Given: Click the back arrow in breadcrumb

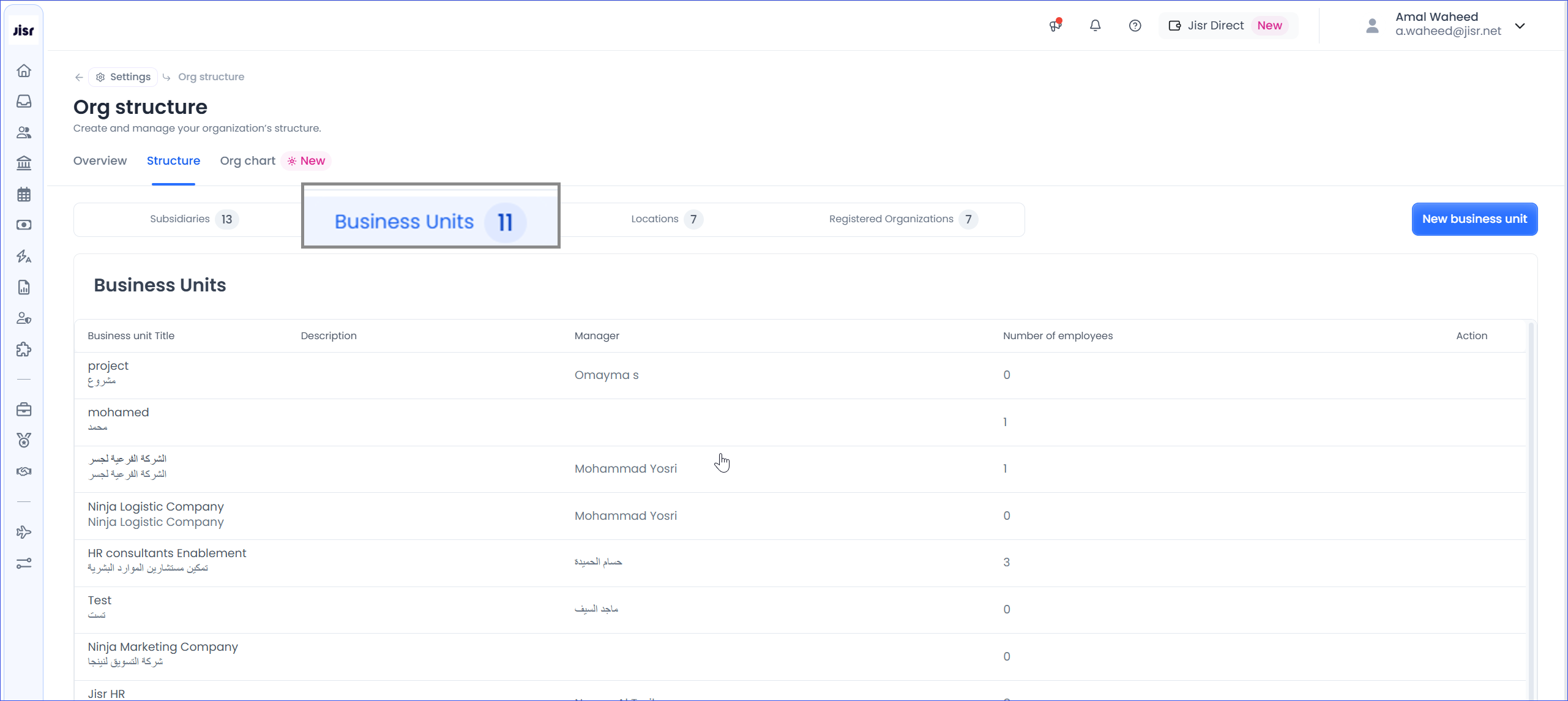Looking at the screenshot, I should [79, 77].
